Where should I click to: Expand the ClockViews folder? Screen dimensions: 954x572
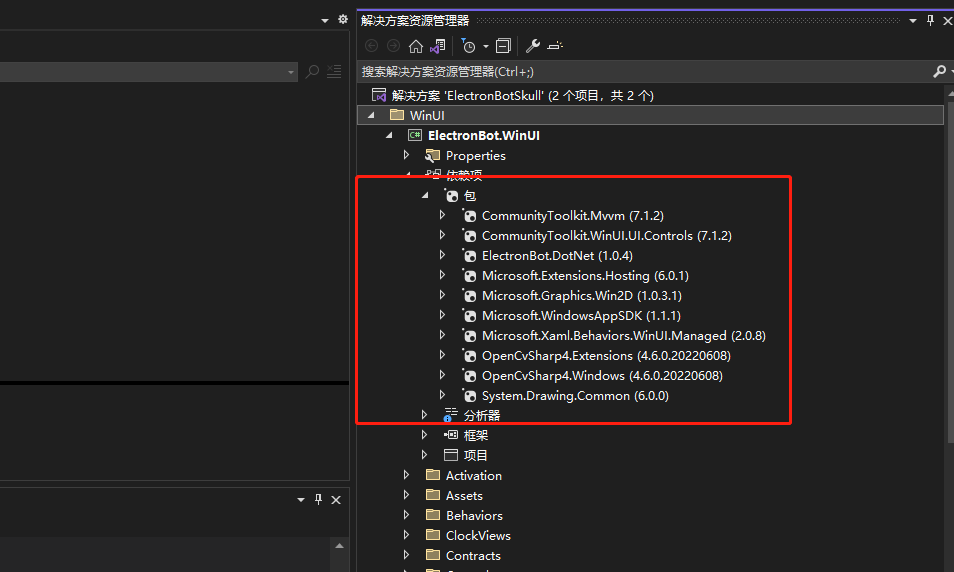point(406,535)
